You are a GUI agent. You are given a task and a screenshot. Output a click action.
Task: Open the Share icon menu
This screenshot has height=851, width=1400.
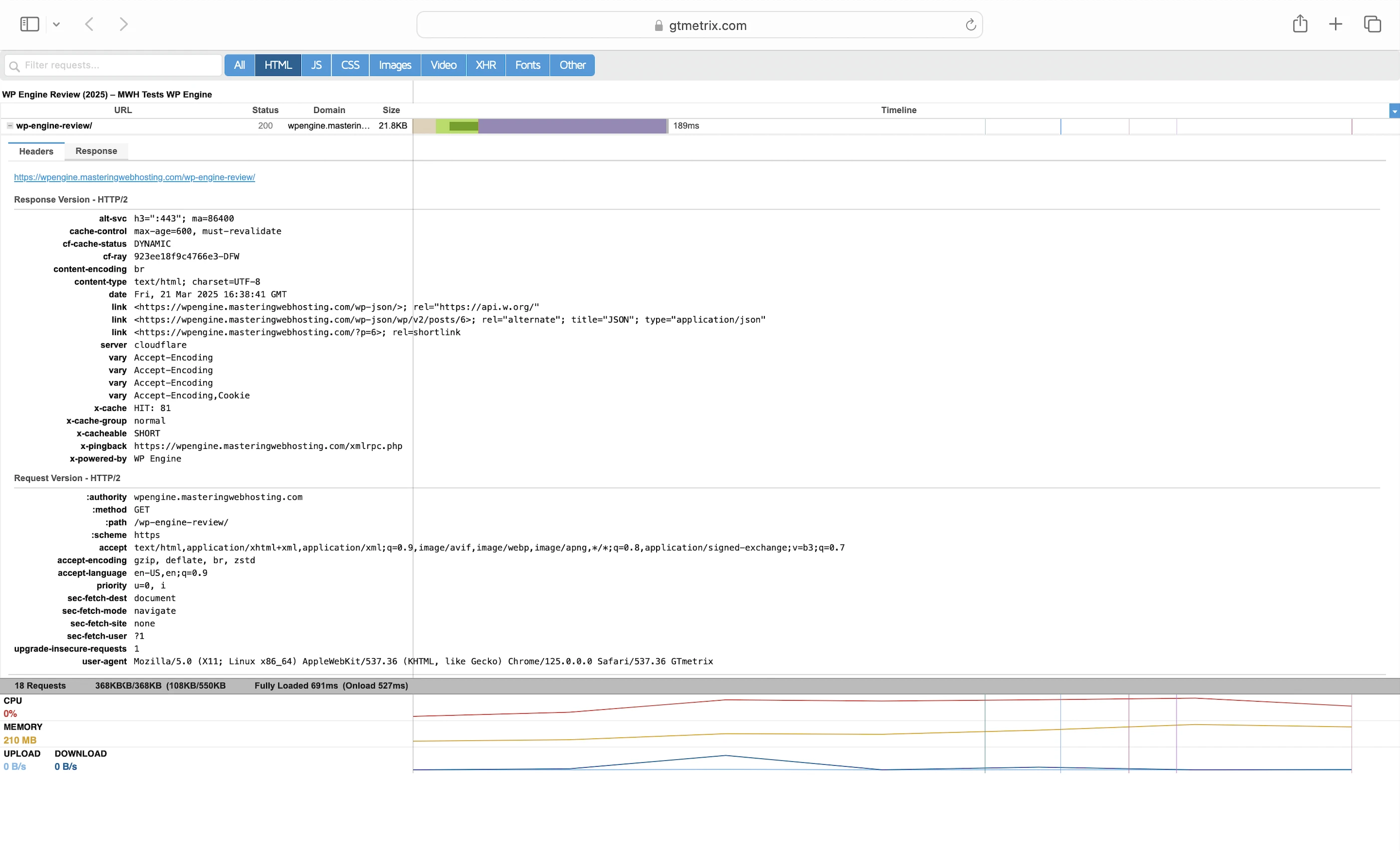click(x=1300, y=24)
